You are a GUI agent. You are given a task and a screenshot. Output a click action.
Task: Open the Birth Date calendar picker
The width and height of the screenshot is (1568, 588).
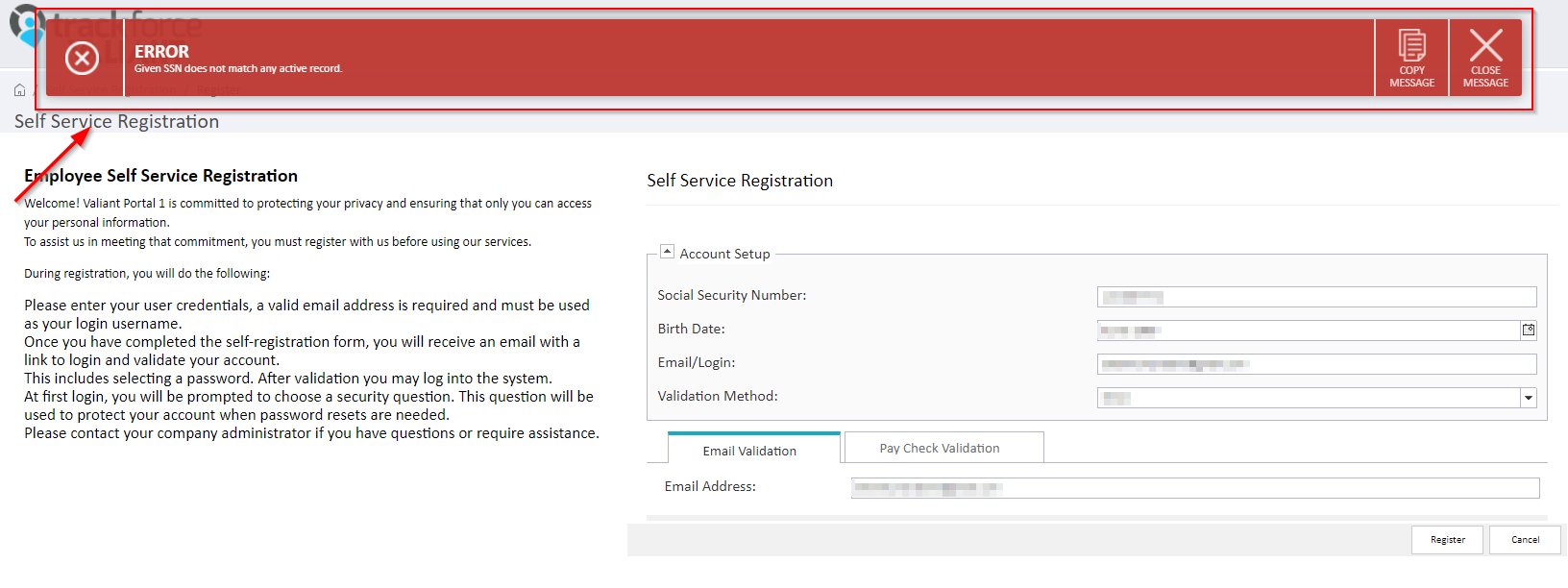point(1528,331)
